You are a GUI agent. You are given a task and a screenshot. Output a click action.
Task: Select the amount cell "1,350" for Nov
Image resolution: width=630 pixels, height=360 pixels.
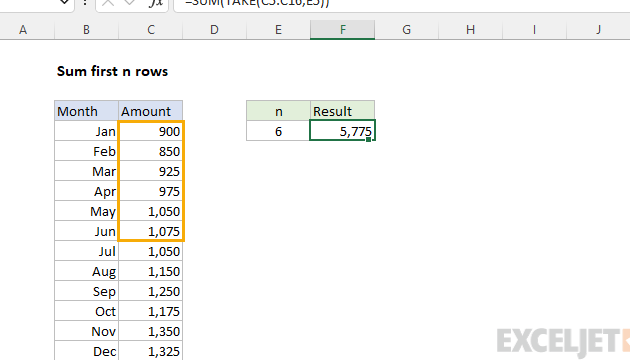pyautogui.click(x=151, y=331)
